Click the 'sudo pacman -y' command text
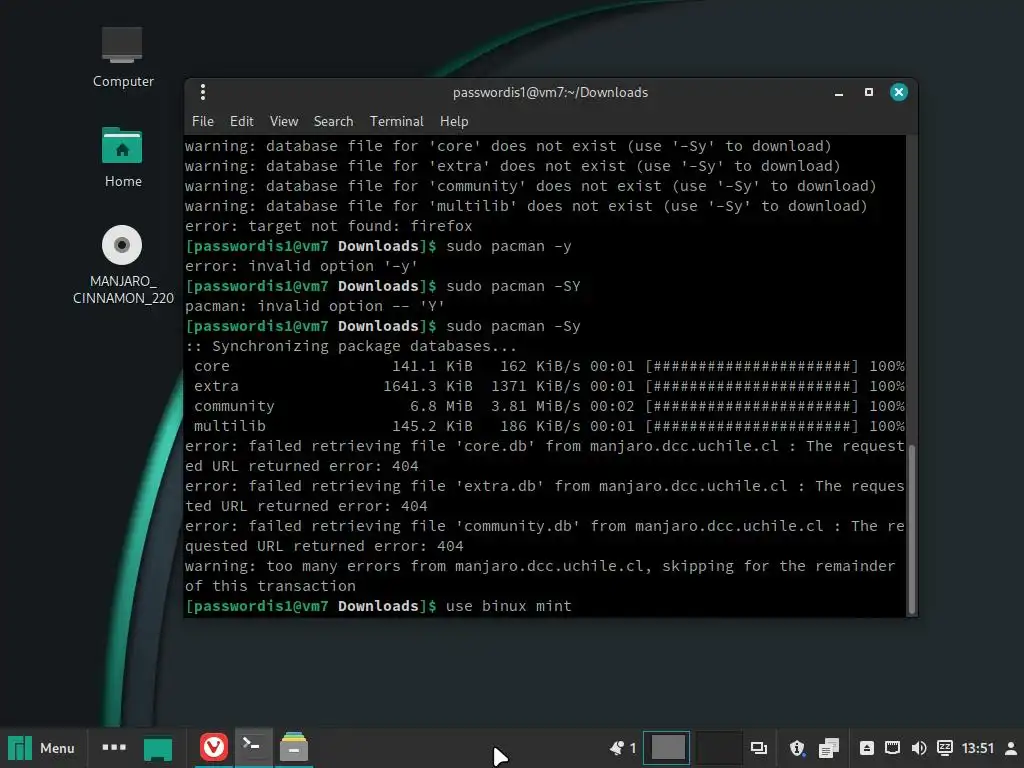Viewport: 1024px width, 768px height. click(x=509, y=246)
